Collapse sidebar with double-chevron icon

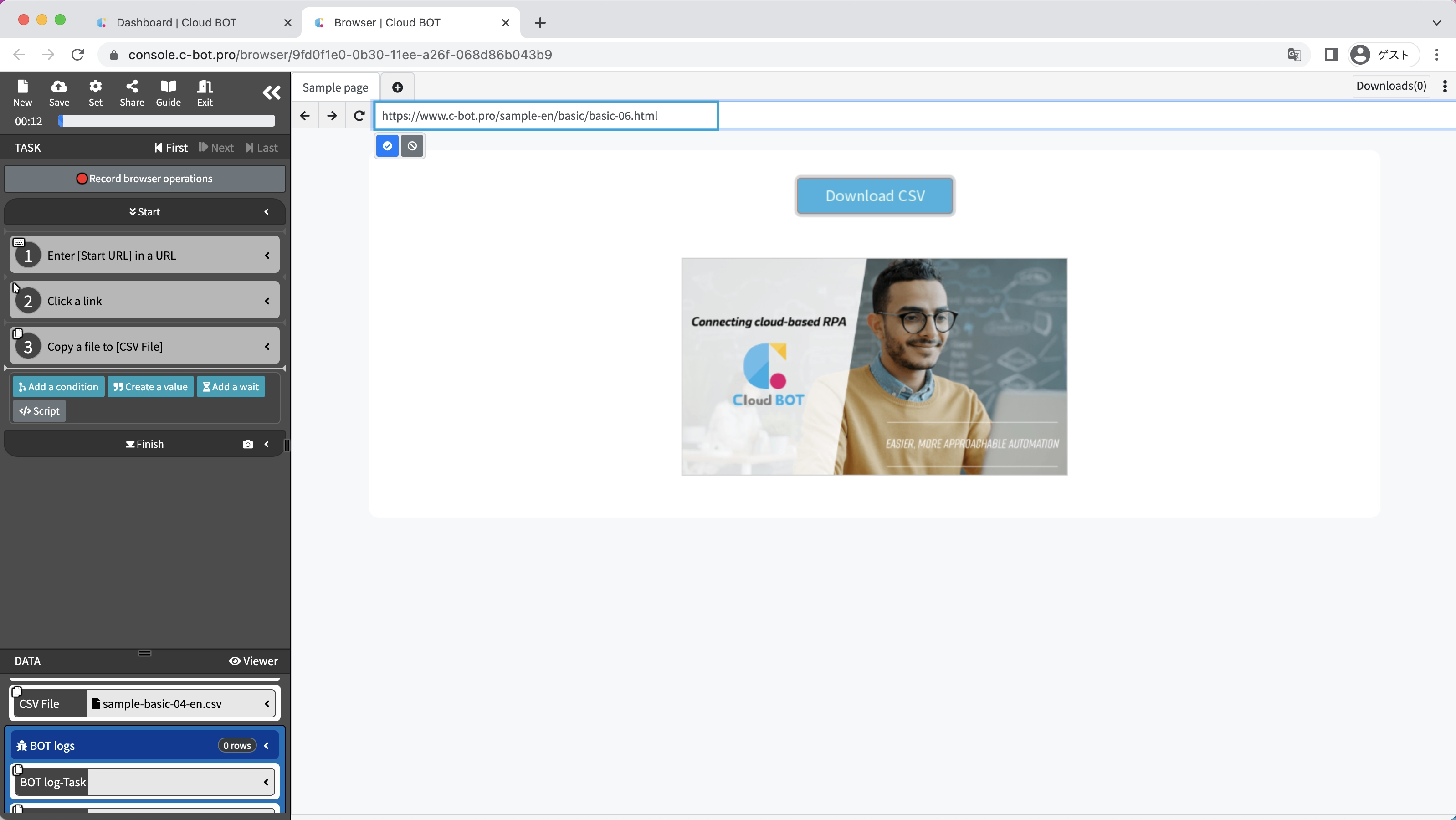(x=272, y=92)
